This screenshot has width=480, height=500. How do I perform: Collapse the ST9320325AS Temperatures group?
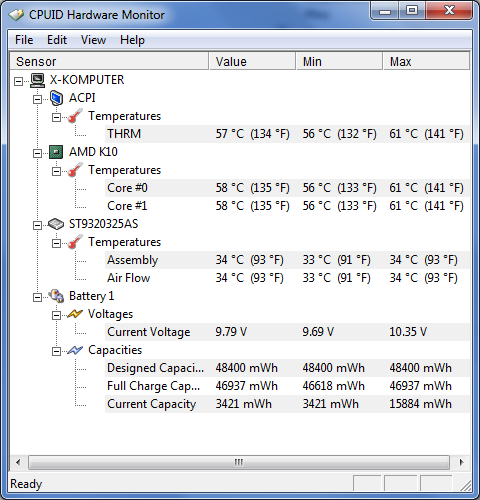56,243
